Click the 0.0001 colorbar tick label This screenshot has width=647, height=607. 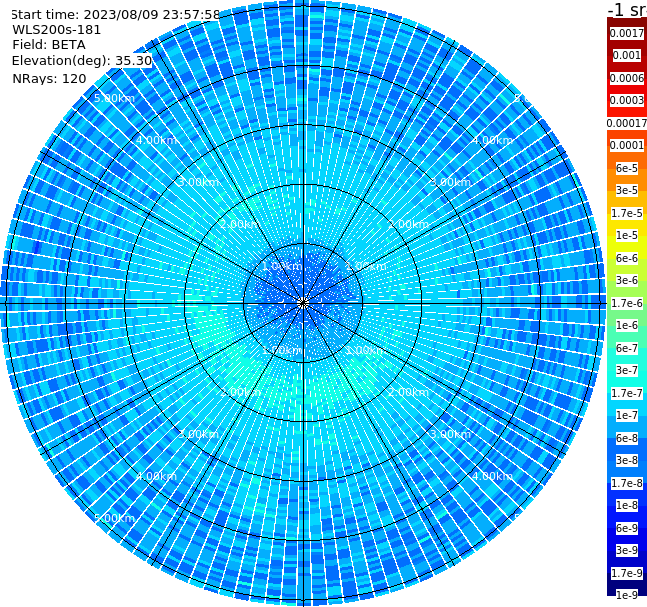click(627, 145)
